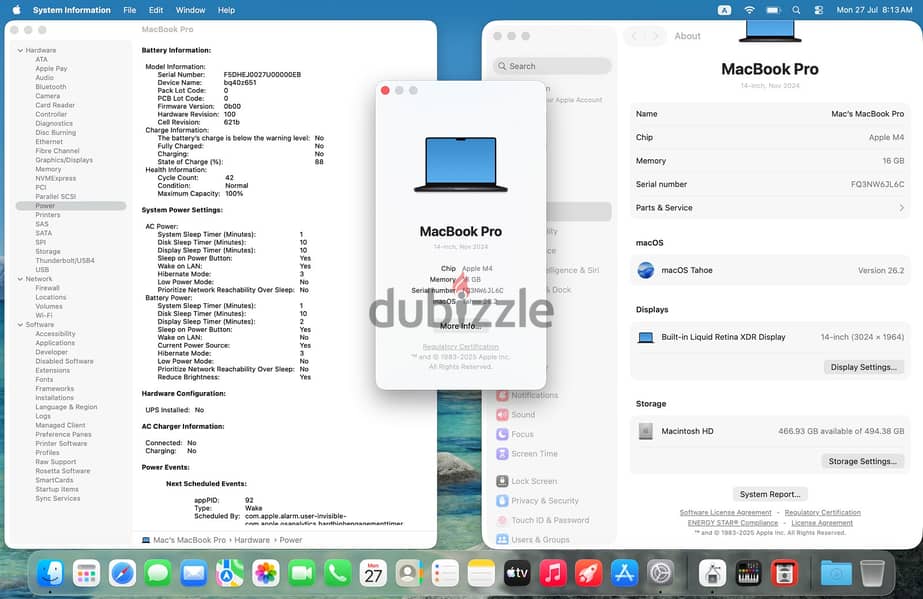The image size is (923, 599).
Task: Open Notifications in Settings sidebar
Action: (527, 395)
